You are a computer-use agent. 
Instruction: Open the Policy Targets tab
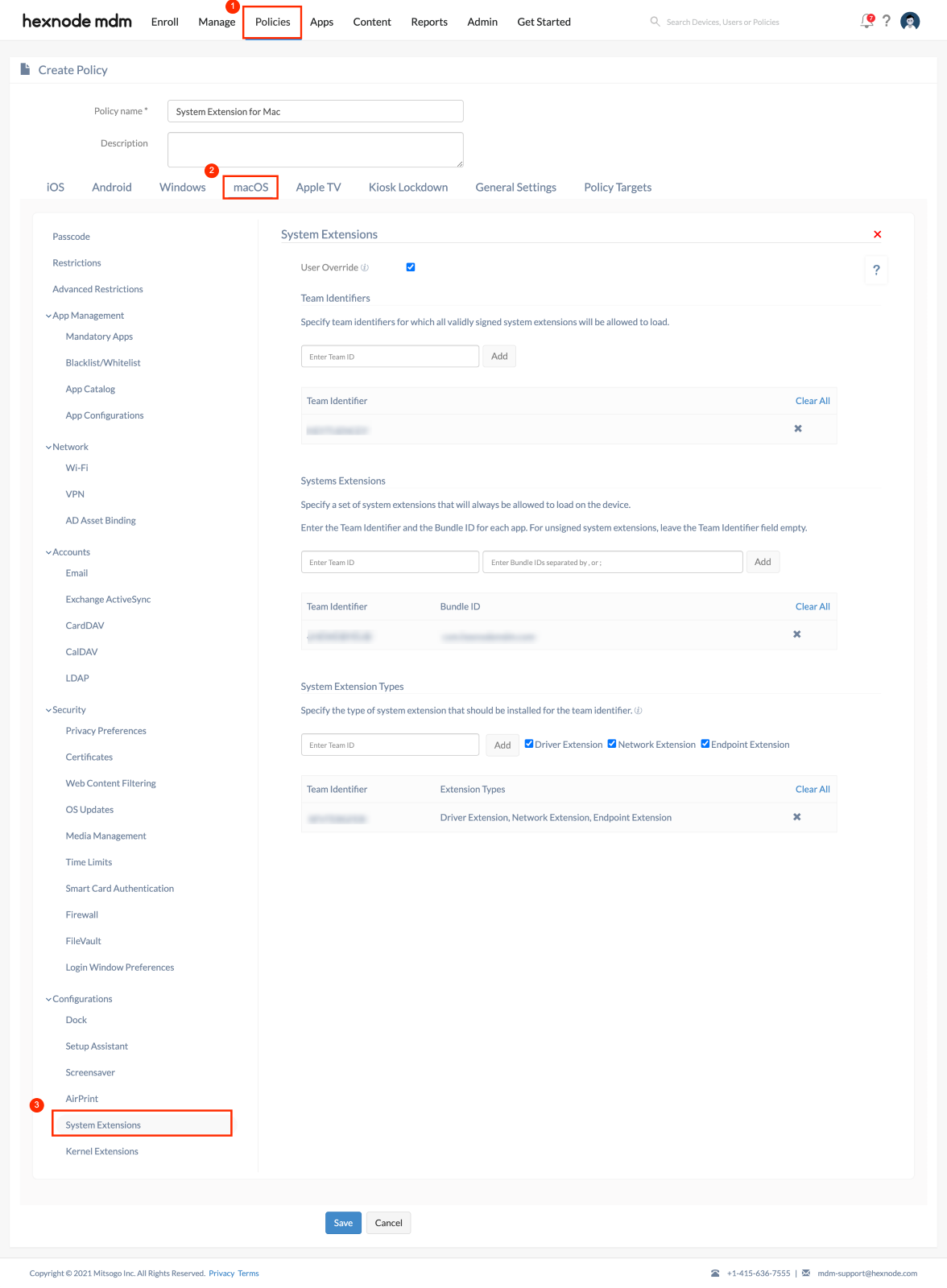(x=618, y=188)
